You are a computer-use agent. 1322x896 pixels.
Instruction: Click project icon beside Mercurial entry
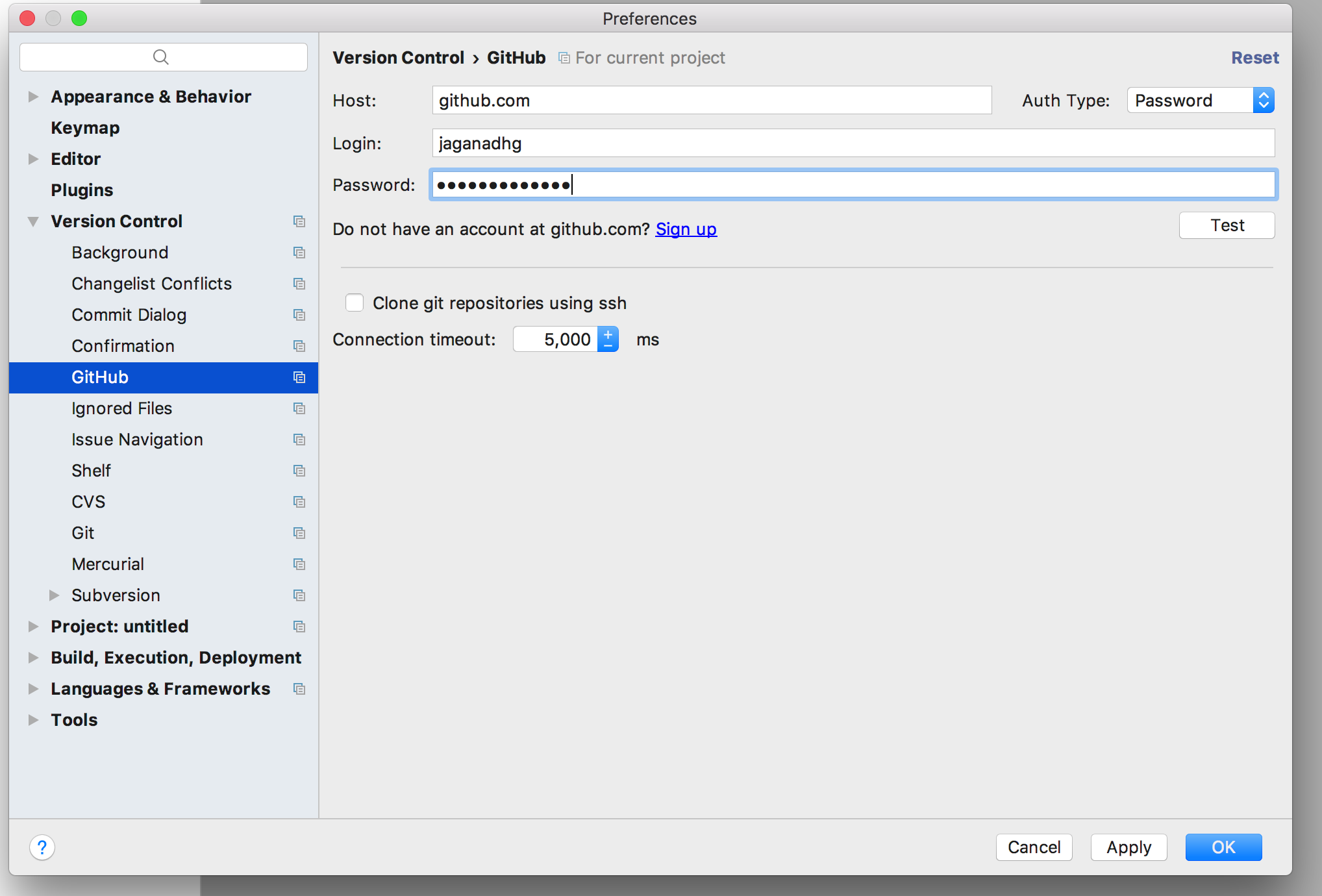point(299,564)
